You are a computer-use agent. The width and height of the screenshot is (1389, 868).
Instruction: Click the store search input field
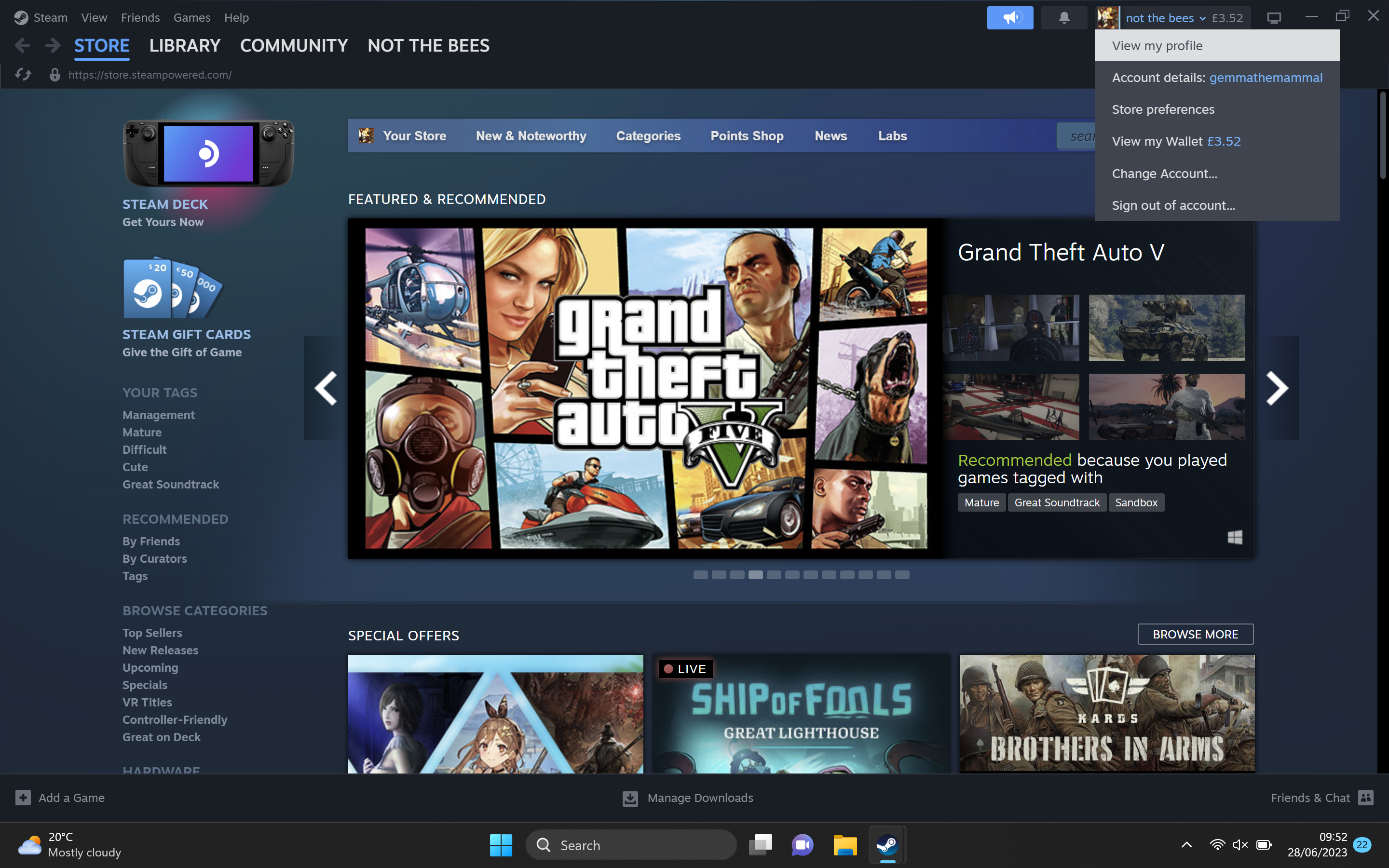coord(1076,136)
